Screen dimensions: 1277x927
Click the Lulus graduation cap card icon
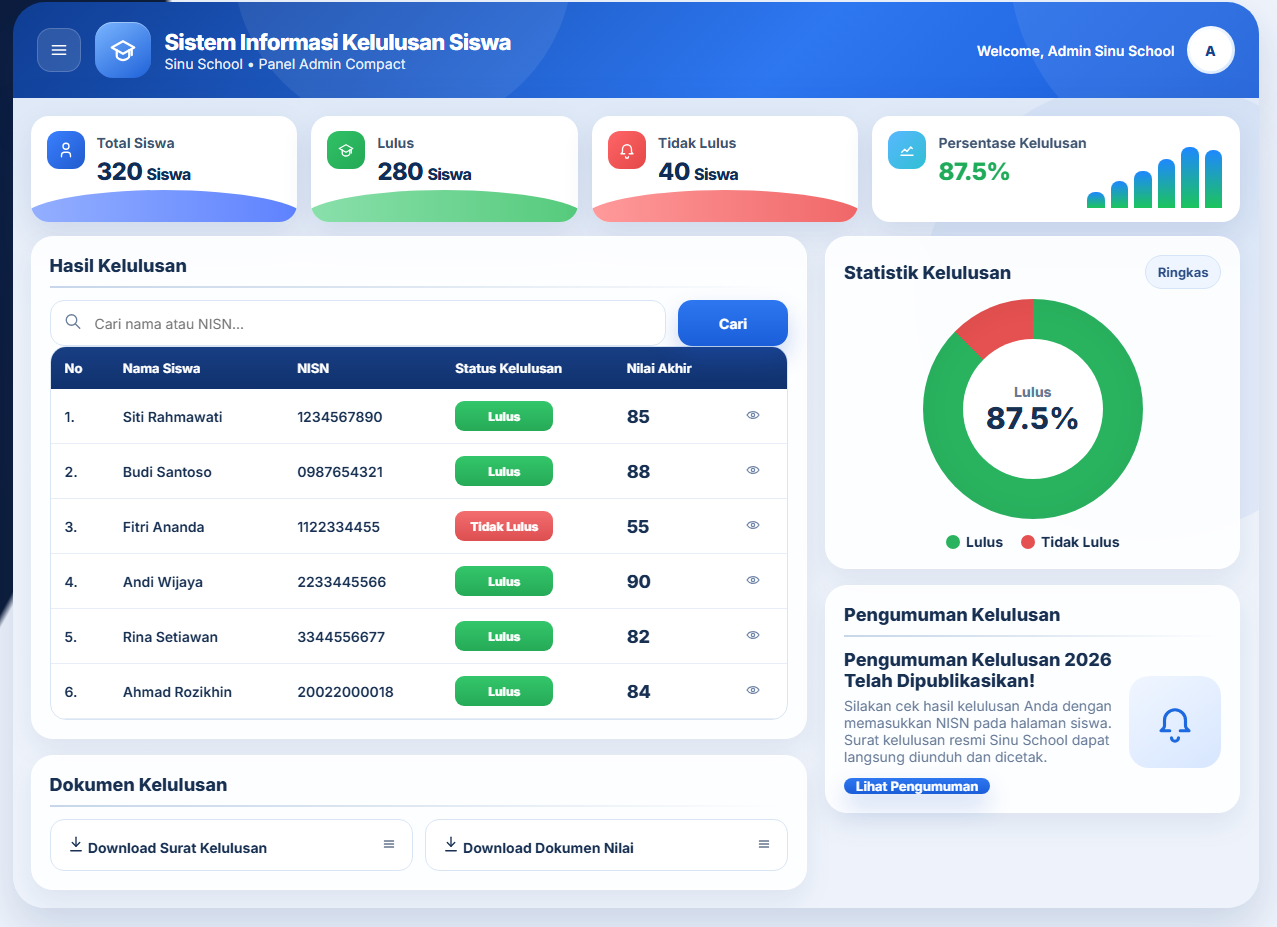pyautogui.click(x=346, y=150)
